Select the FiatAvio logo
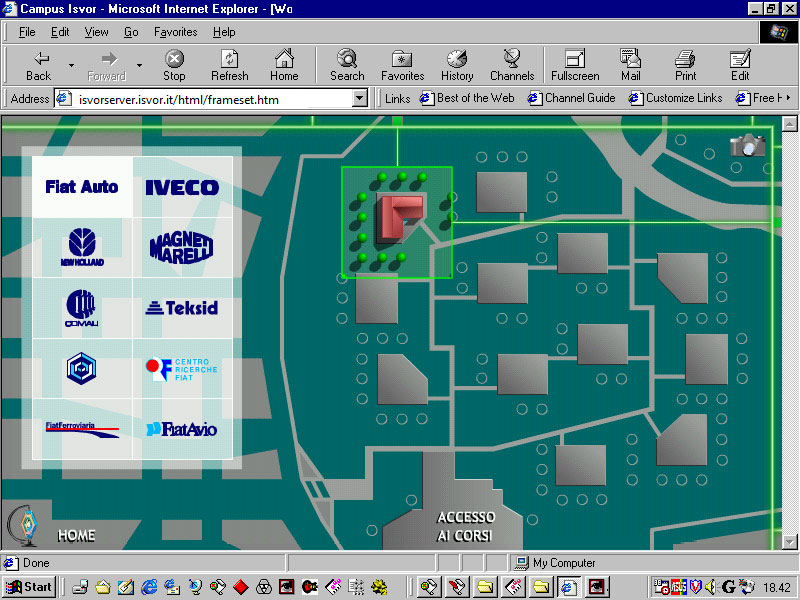Viewport: 800px width, 600px height. coord(182,429)
